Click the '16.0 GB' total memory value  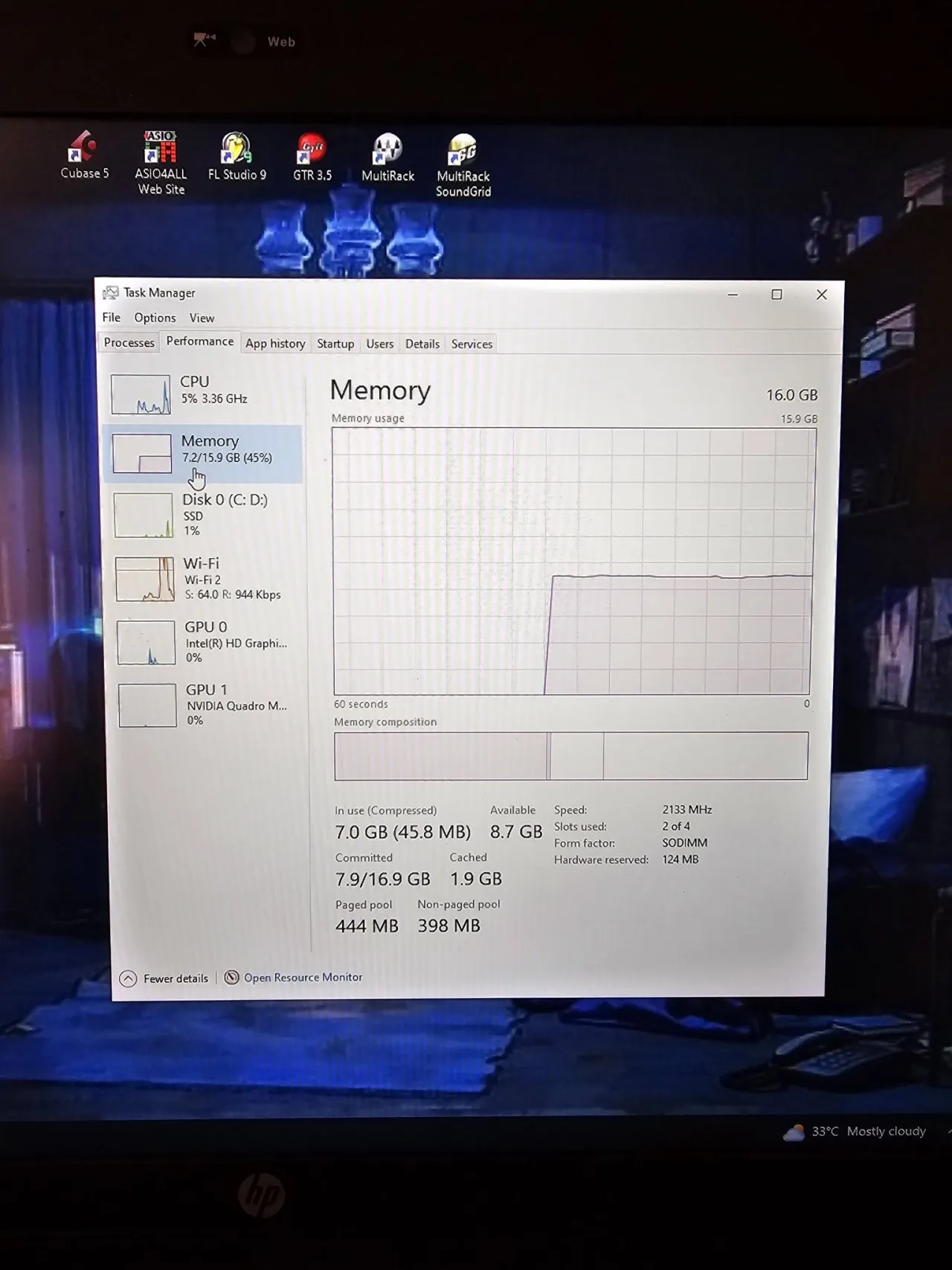(792, 395)
